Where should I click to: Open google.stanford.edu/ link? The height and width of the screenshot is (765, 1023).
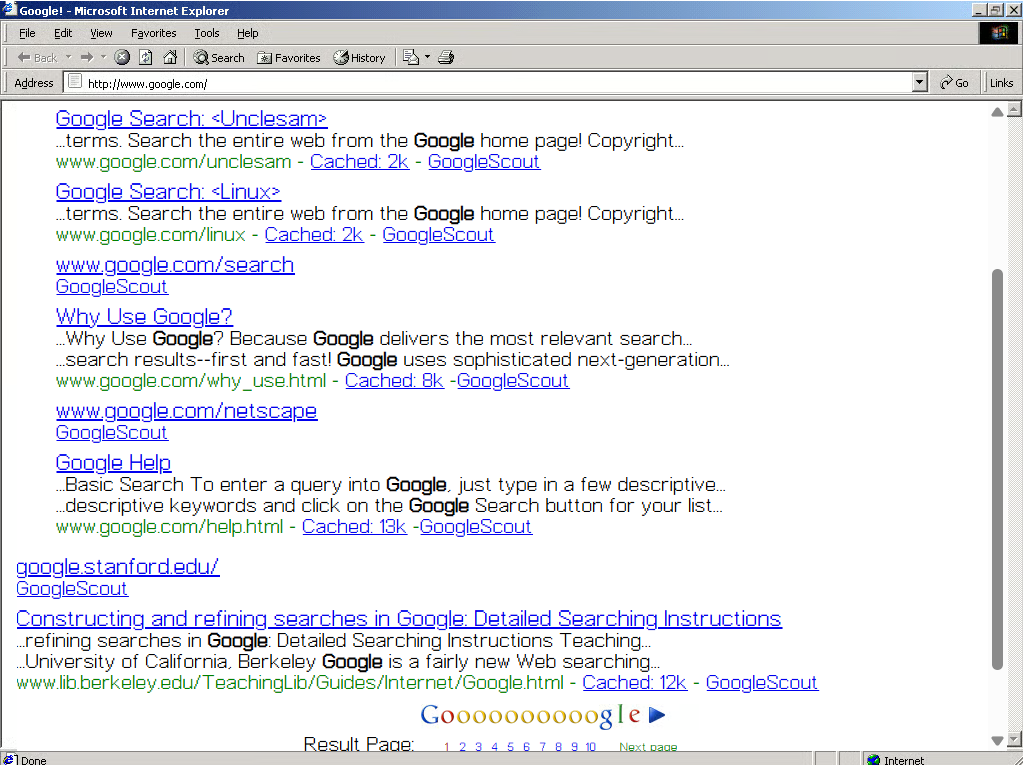point(117,567)
